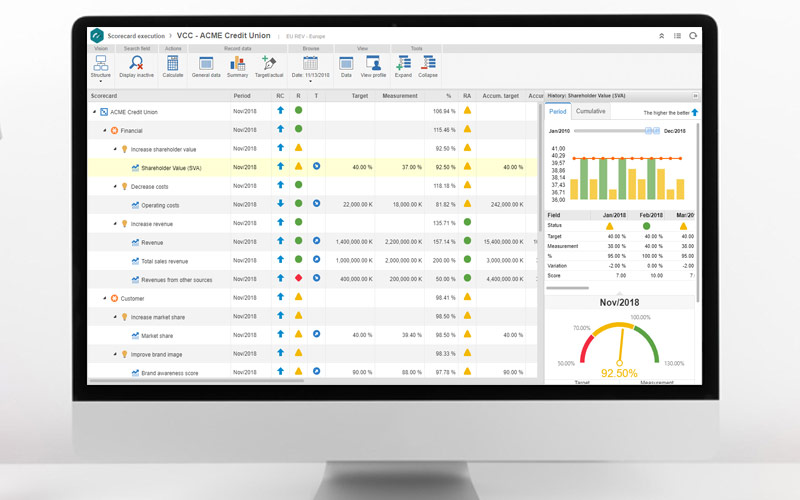800x500 pixels.
Task: Click the refresh icon in header
Action: click(692, 35)
